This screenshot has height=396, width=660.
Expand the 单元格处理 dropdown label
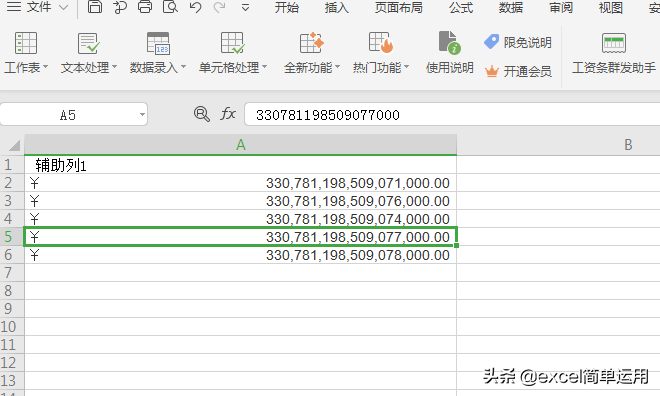[x=233, y=67]
